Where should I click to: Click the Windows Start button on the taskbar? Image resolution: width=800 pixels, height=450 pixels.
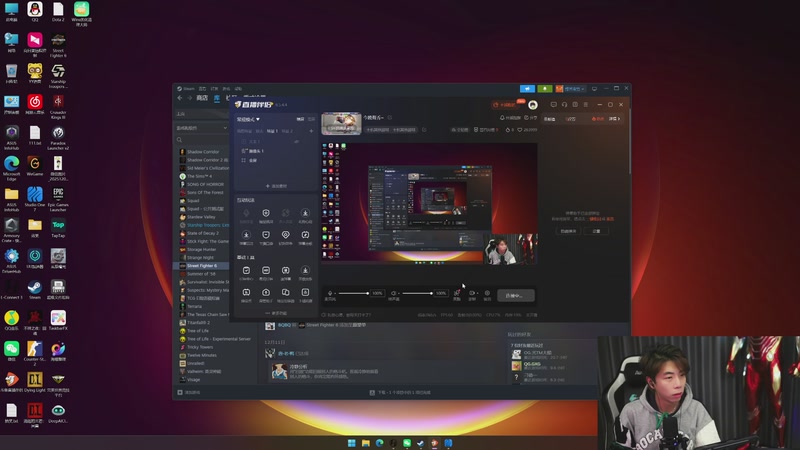pos(352,443)
